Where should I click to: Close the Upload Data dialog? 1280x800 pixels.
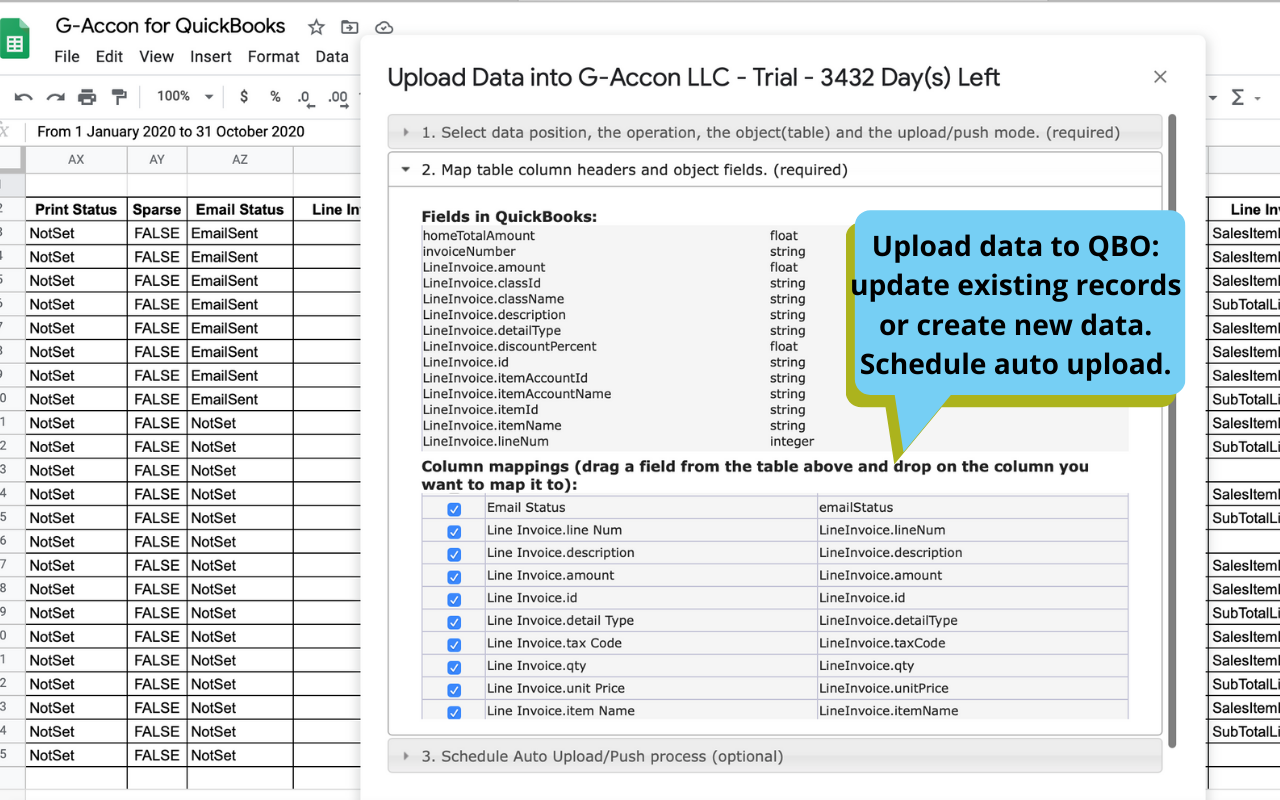pyautogui.click(x=1160, y=77)
